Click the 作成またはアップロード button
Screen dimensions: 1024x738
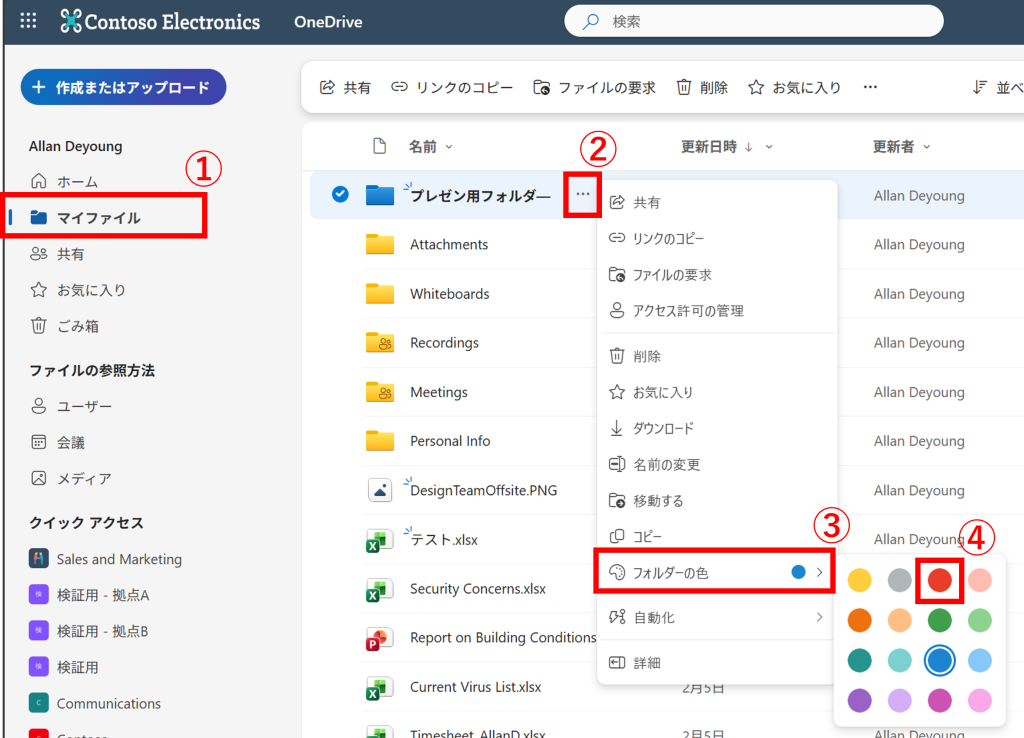(123, 87)
